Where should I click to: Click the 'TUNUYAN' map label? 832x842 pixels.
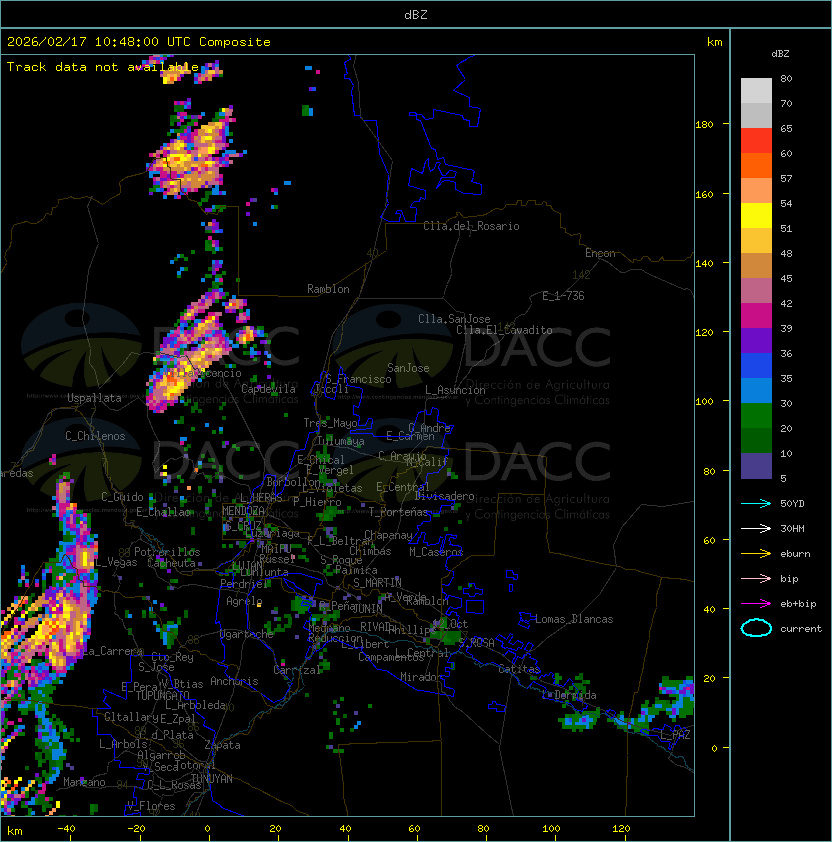pos(212,779)
